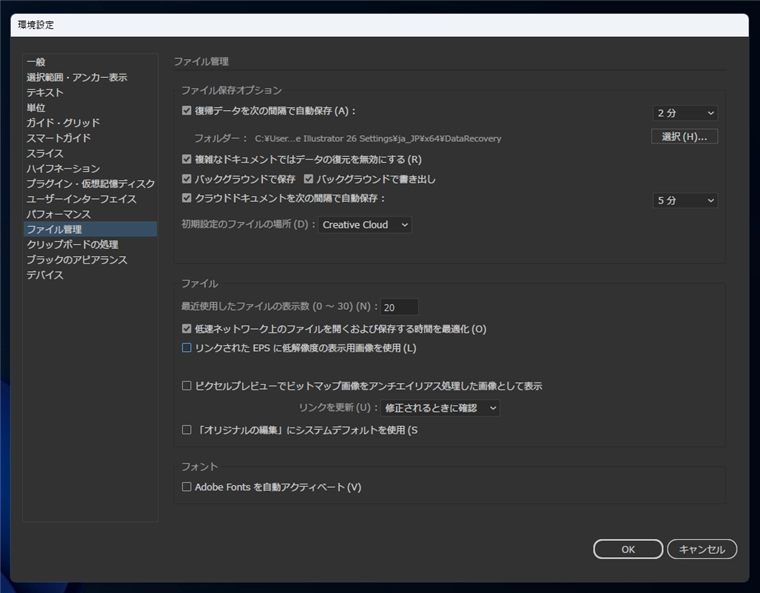The image size is (760, 593).
Task: Confirm settings with OK button
Action: click(628, 549)
